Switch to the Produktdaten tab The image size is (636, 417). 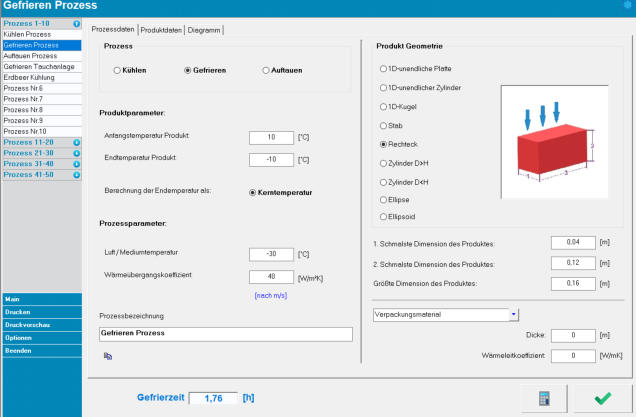[161, 30]
